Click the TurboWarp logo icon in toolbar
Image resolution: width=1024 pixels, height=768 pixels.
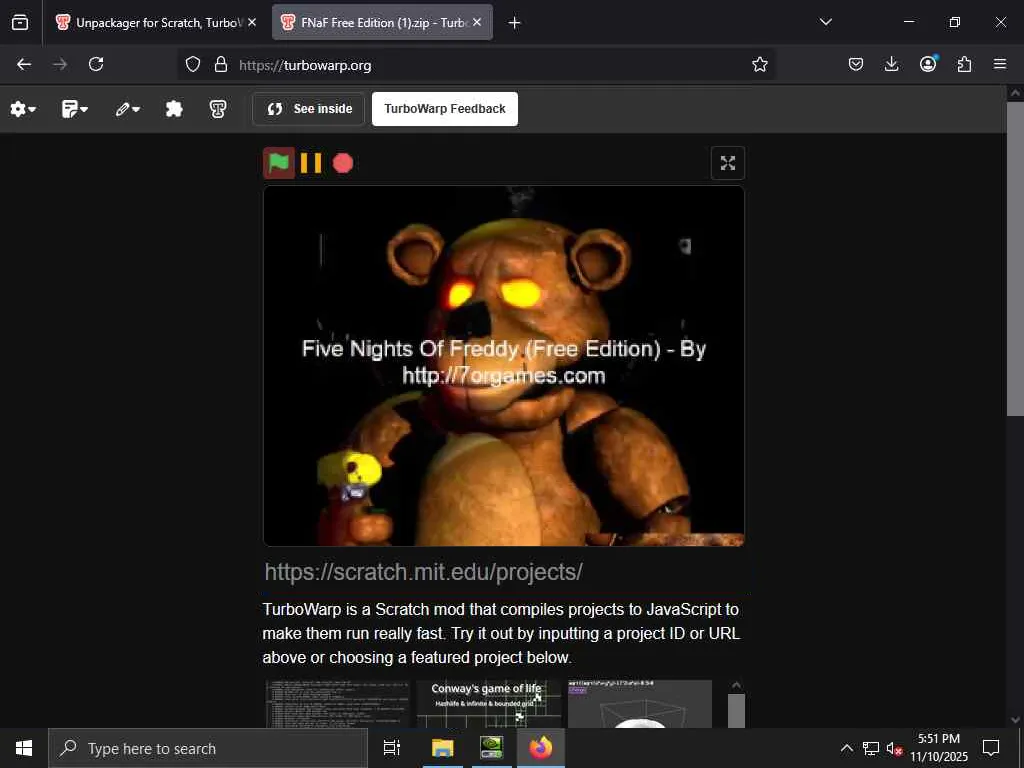(x=218, y=109)
